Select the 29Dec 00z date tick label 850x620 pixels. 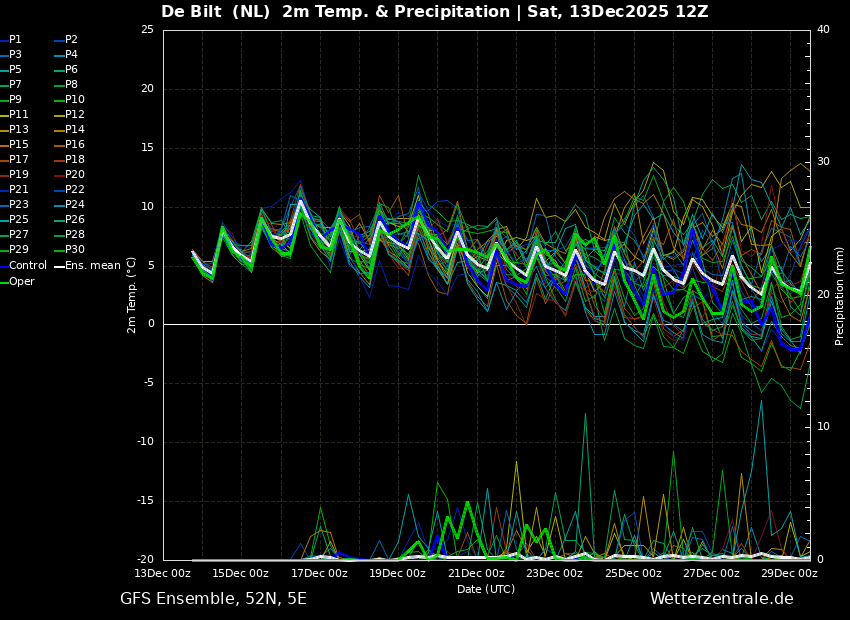790,573
